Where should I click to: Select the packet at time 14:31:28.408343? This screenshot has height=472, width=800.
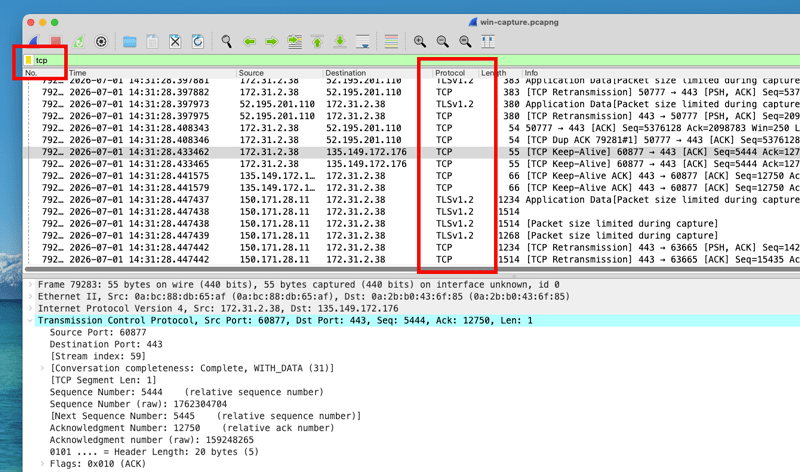(x=411, y=128)
